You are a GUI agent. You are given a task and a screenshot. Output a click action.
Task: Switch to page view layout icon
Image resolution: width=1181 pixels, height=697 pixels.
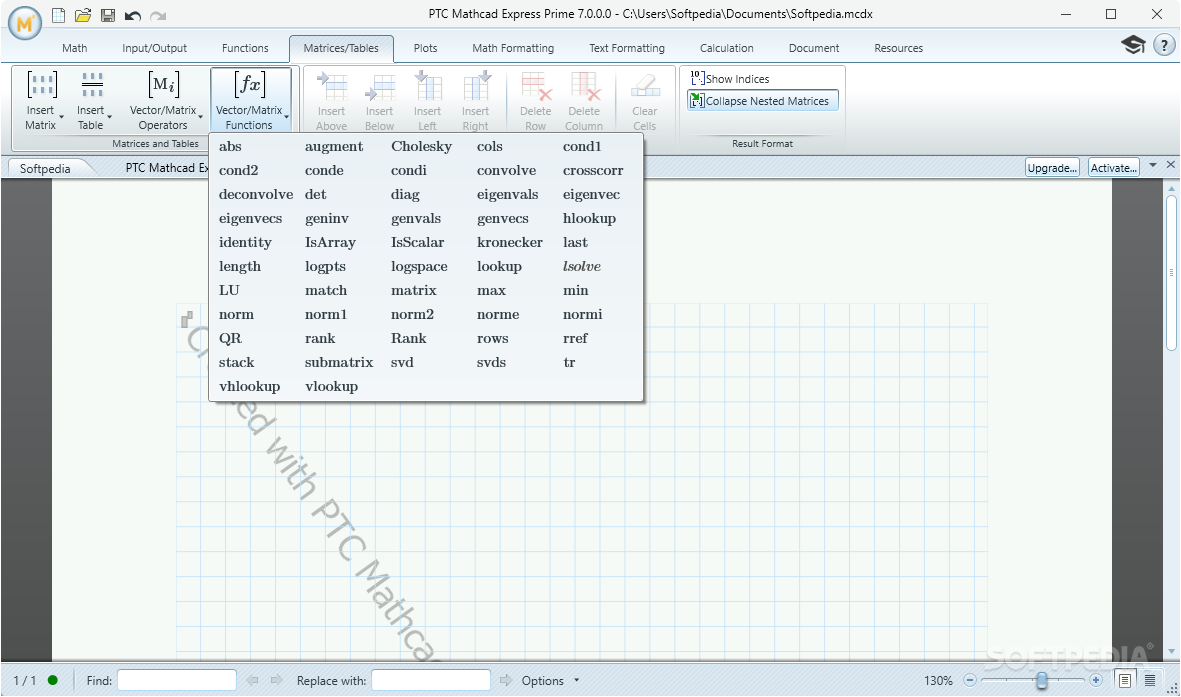coord(1125,680)
